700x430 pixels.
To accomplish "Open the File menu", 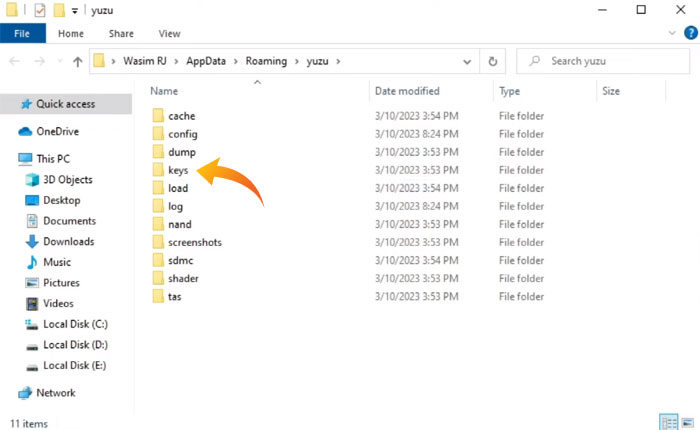I will 22,34.
